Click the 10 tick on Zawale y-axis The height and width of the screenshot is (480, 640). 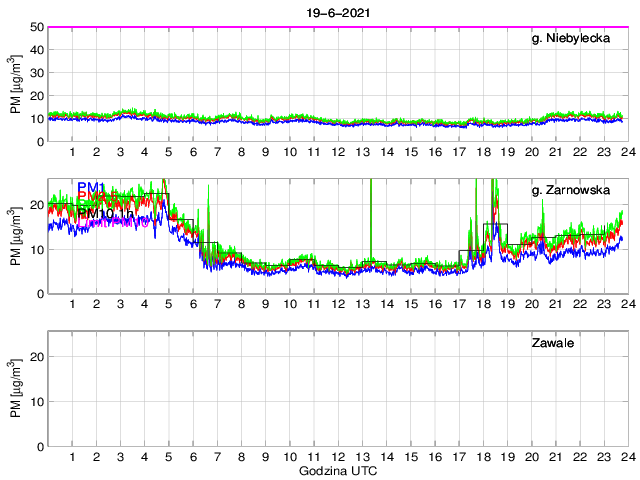click(36, 401)
